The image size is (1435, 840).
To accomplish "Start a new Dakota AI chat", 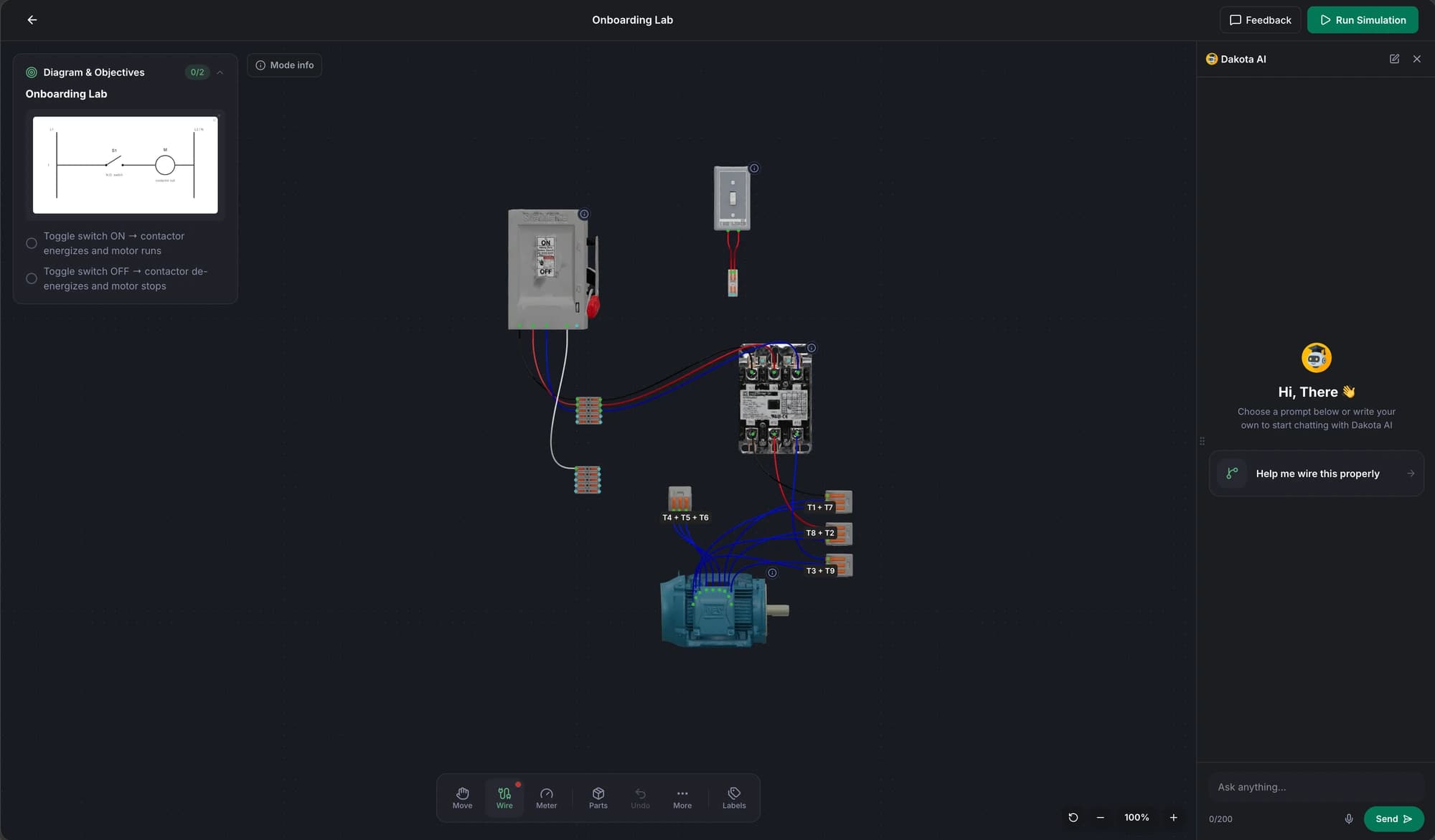I will [1394, 59].
